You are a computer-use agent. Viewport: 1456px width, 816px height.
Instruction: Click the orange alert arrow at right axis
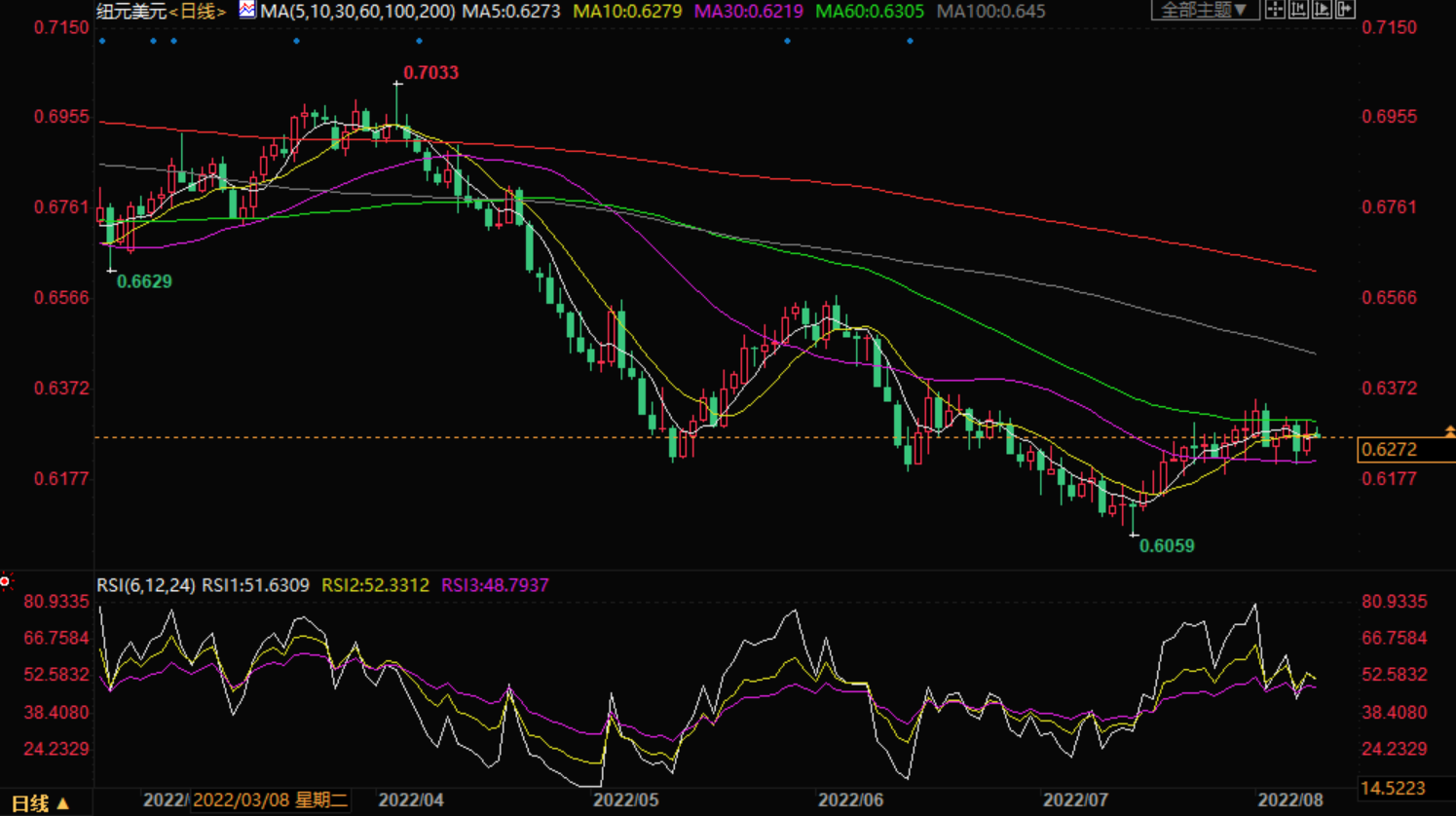[1449, 430]
